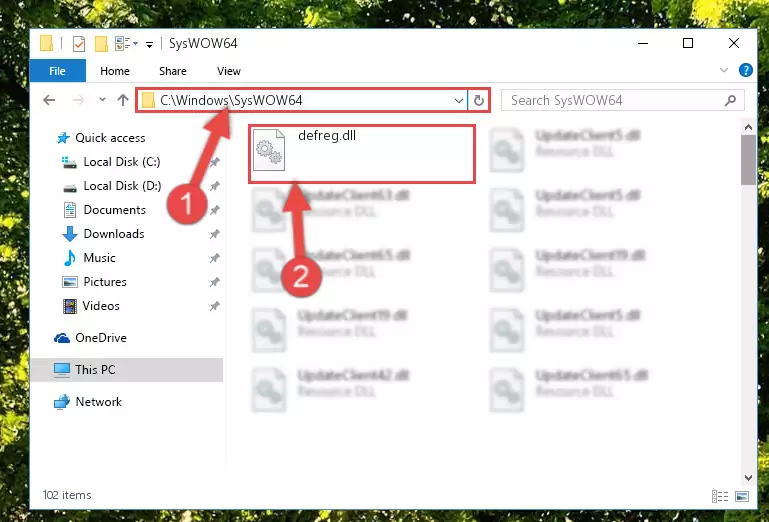Click pin icon next to Videos

coord(214,306)
